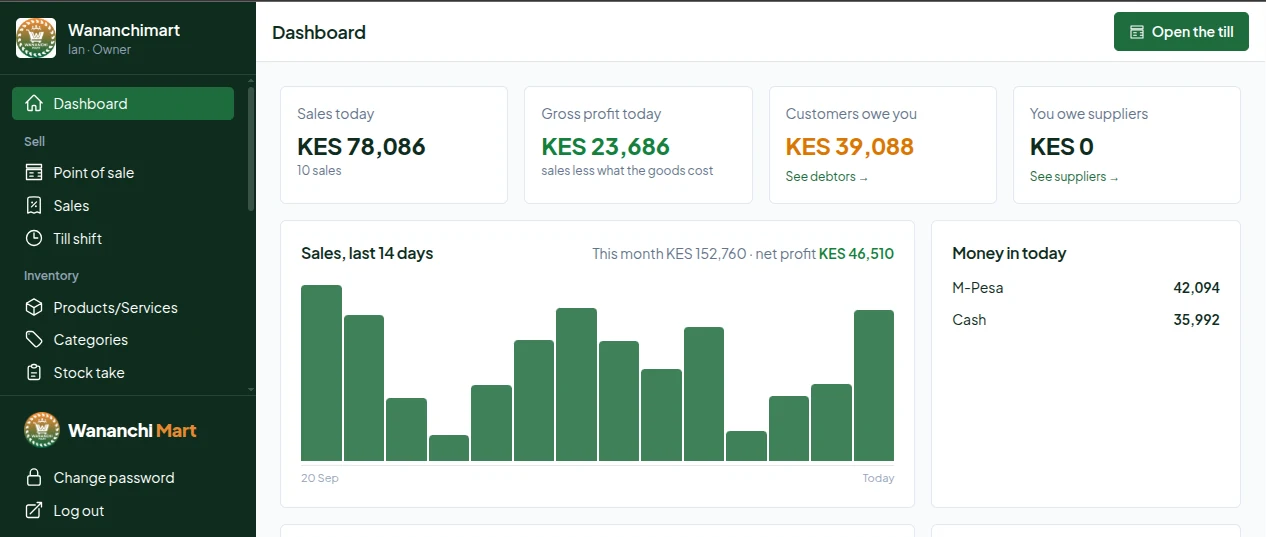The width and height of the screenshot is (1266, 537).
Task: Open the Sales page
Action: point(123,205)
